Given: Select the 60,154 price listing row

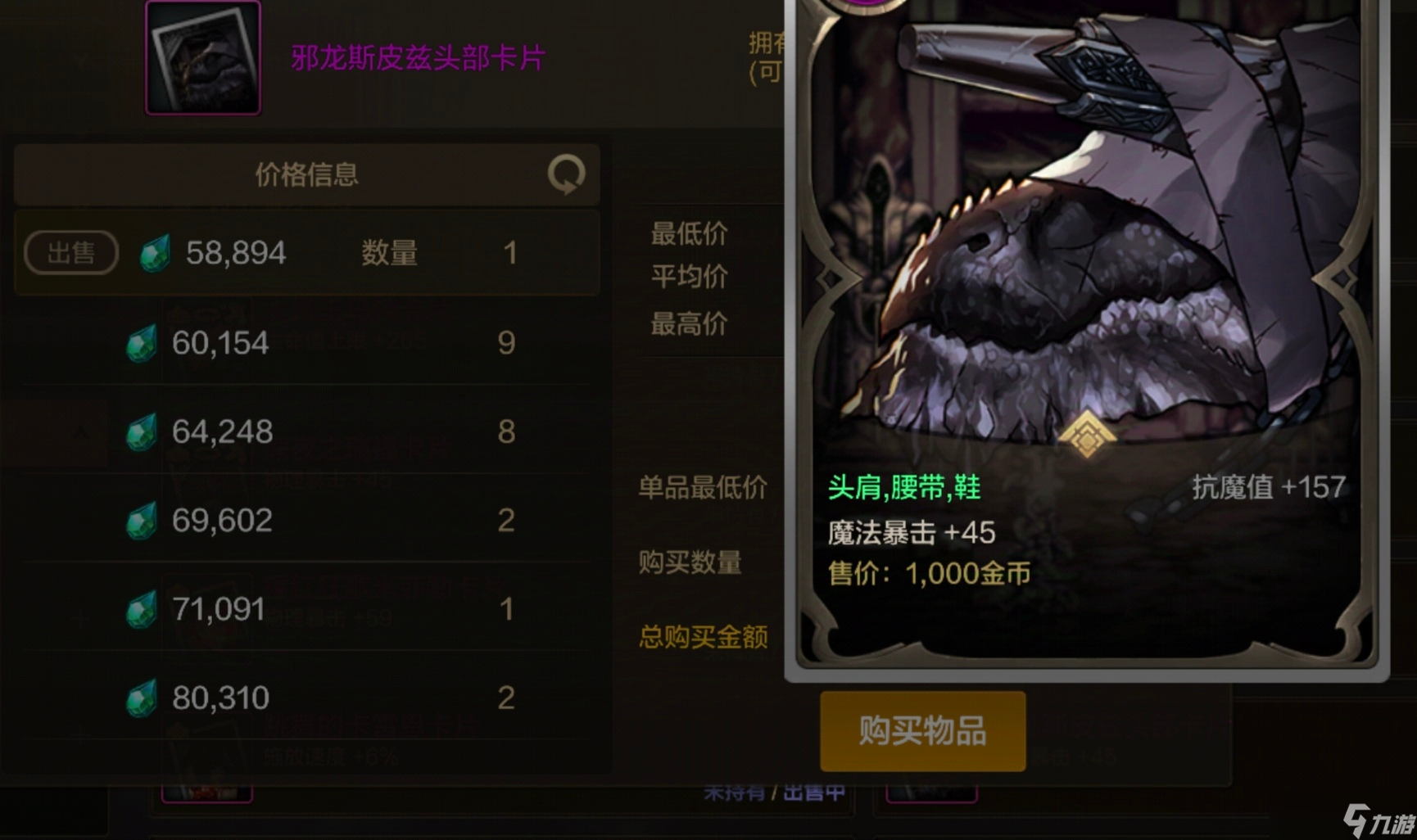Looking at the screenshot, I should (x=307, y=342).
